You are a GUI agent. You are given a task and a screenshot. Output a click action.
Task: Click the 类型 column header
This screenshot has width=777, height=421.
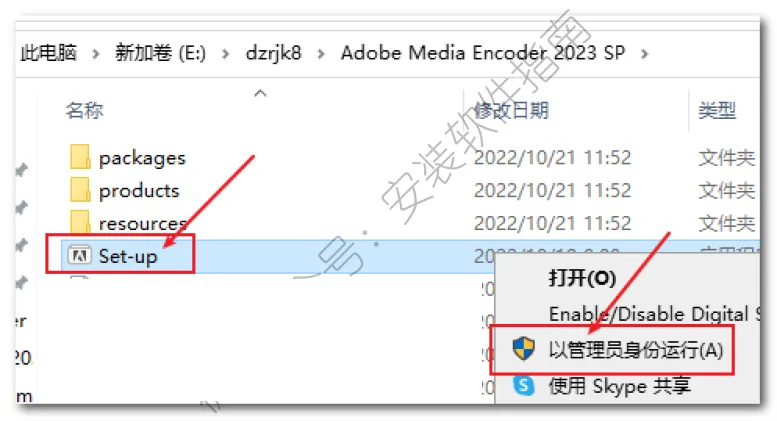coord(717,110)
